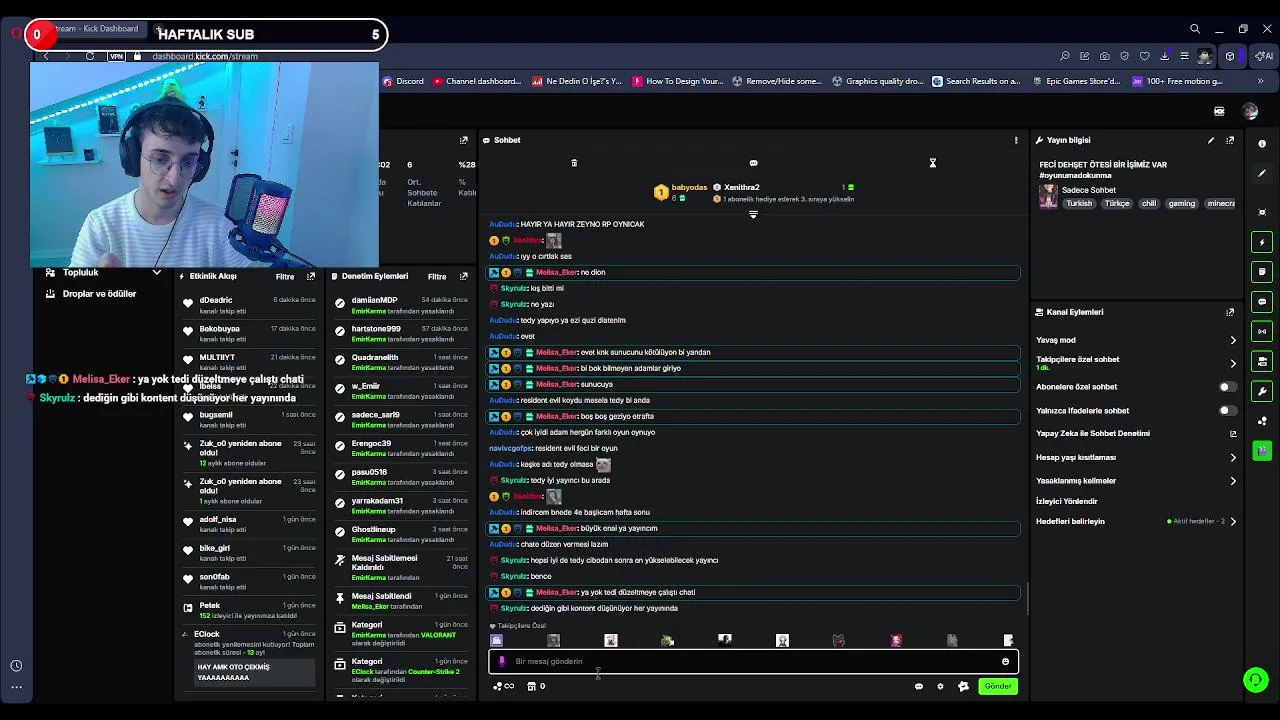This screenshot has width=1280, height=720.
Task: Click the info icon in right sidebar
Action: 1262,144
